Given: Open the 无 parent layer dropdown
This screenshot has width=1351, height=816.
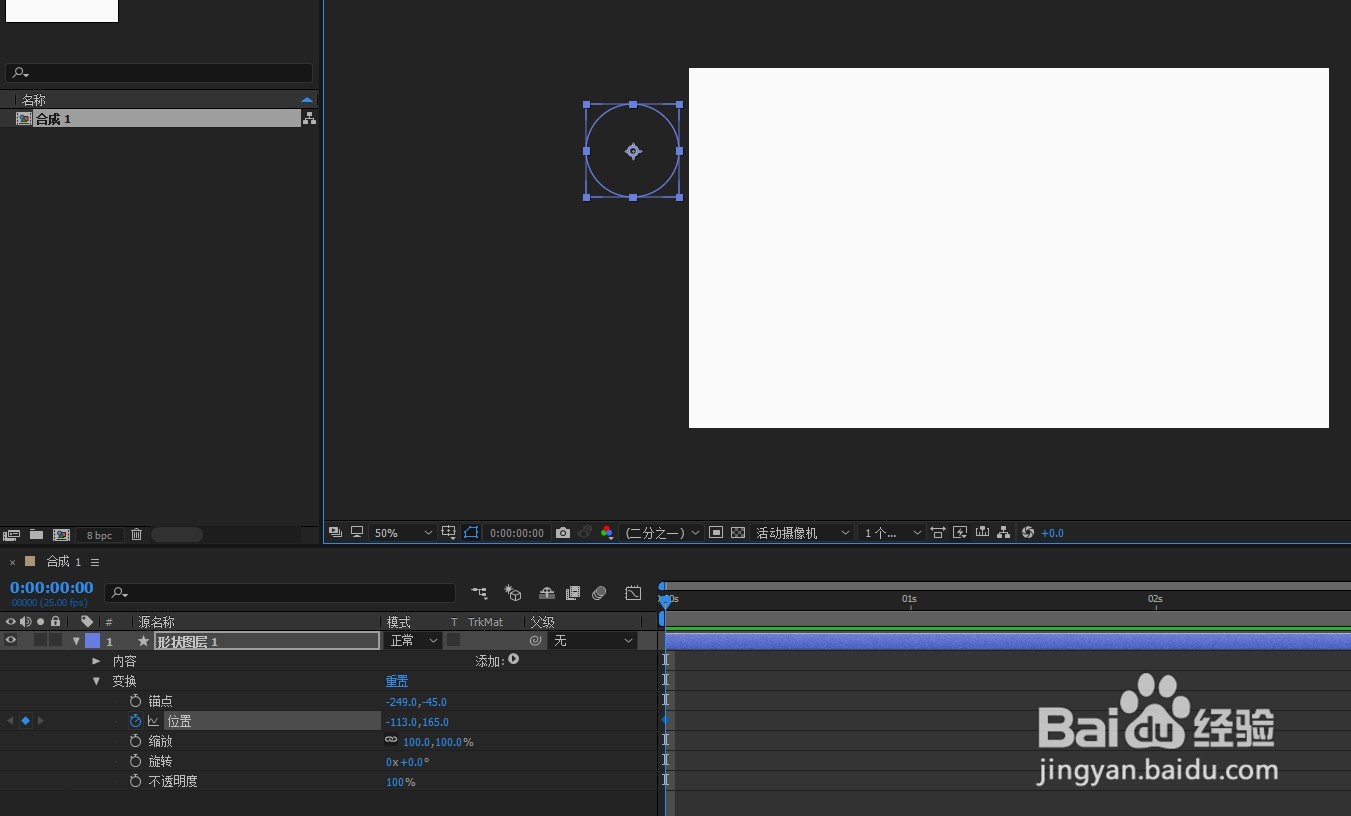Looking at the screenshot, I should [x=593, y=640].
